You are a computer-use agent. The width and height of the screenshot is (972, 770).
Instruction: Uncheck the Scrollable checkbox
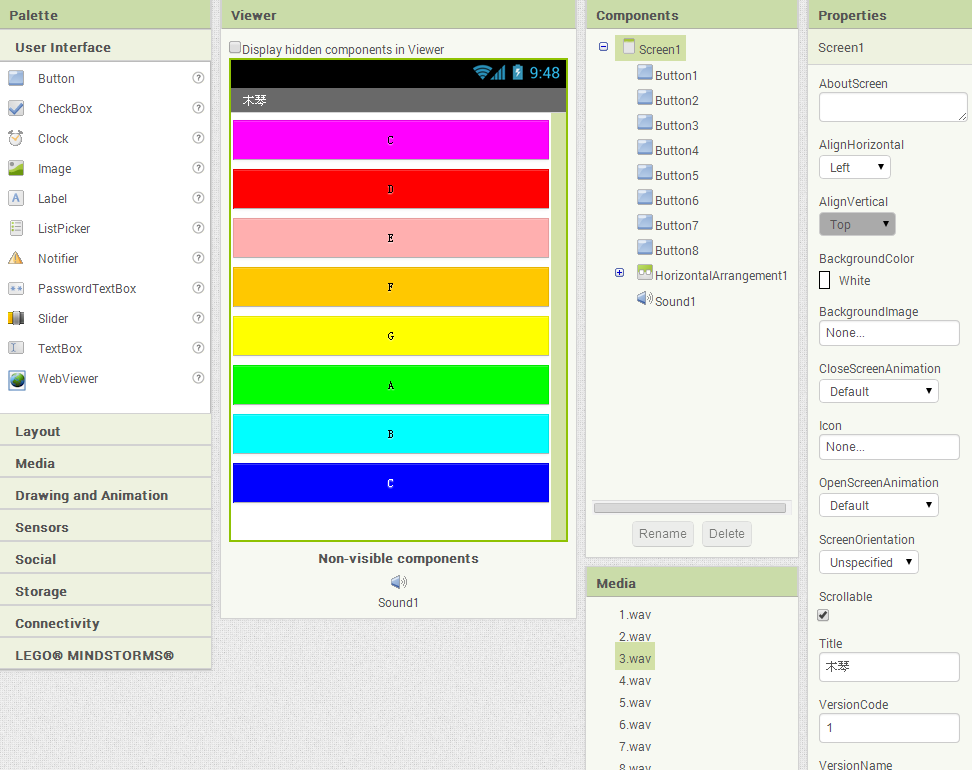point(824,615)
